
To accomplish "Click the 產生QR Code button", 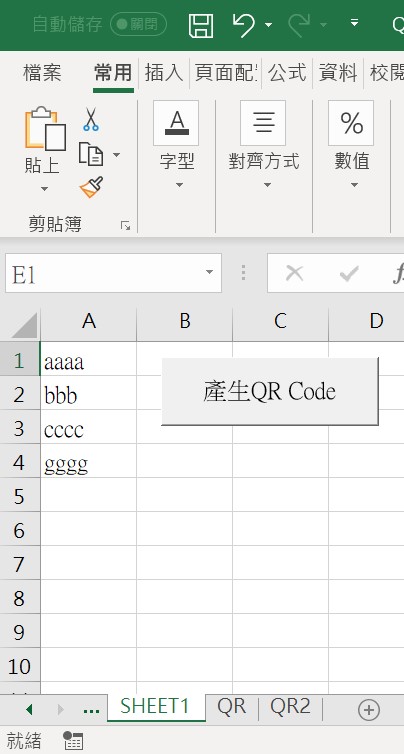I will click(x=270, y=391).
